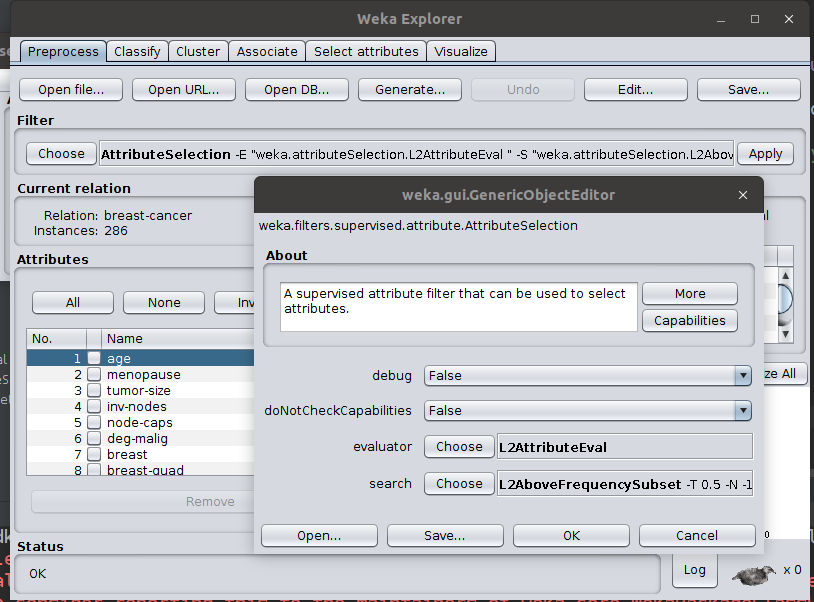814x602 pixels.
Task: Click the None attributes button
Action: tap(164, 303)
